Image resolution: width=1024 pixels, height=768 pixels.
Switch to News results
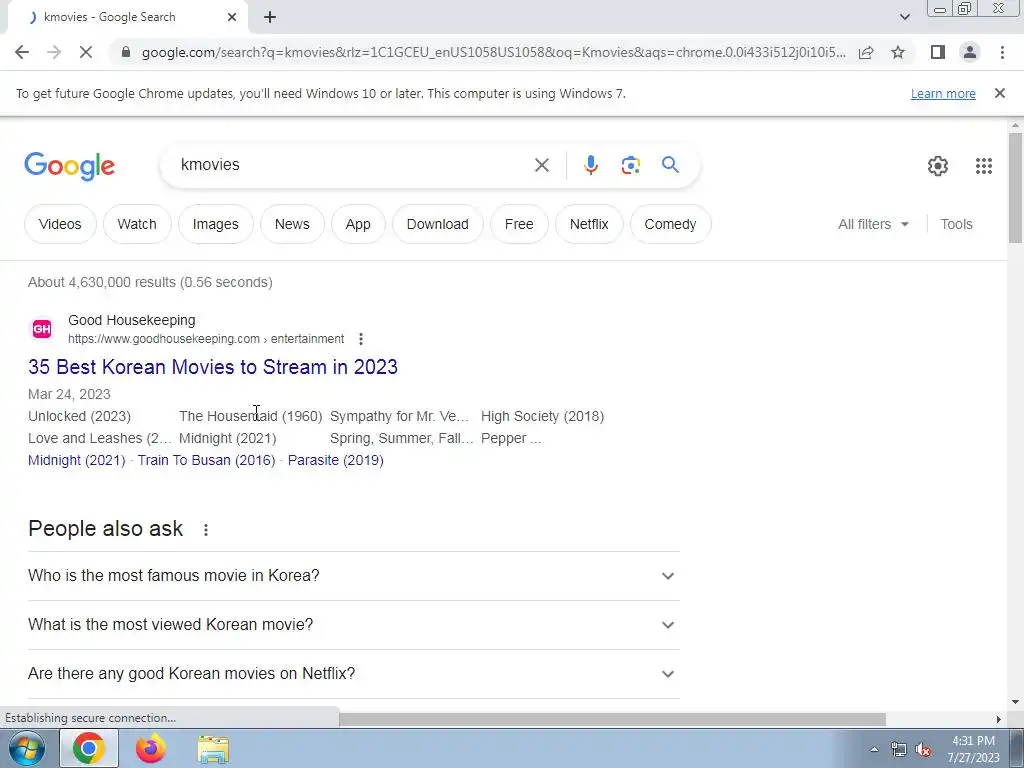point(292,224)
